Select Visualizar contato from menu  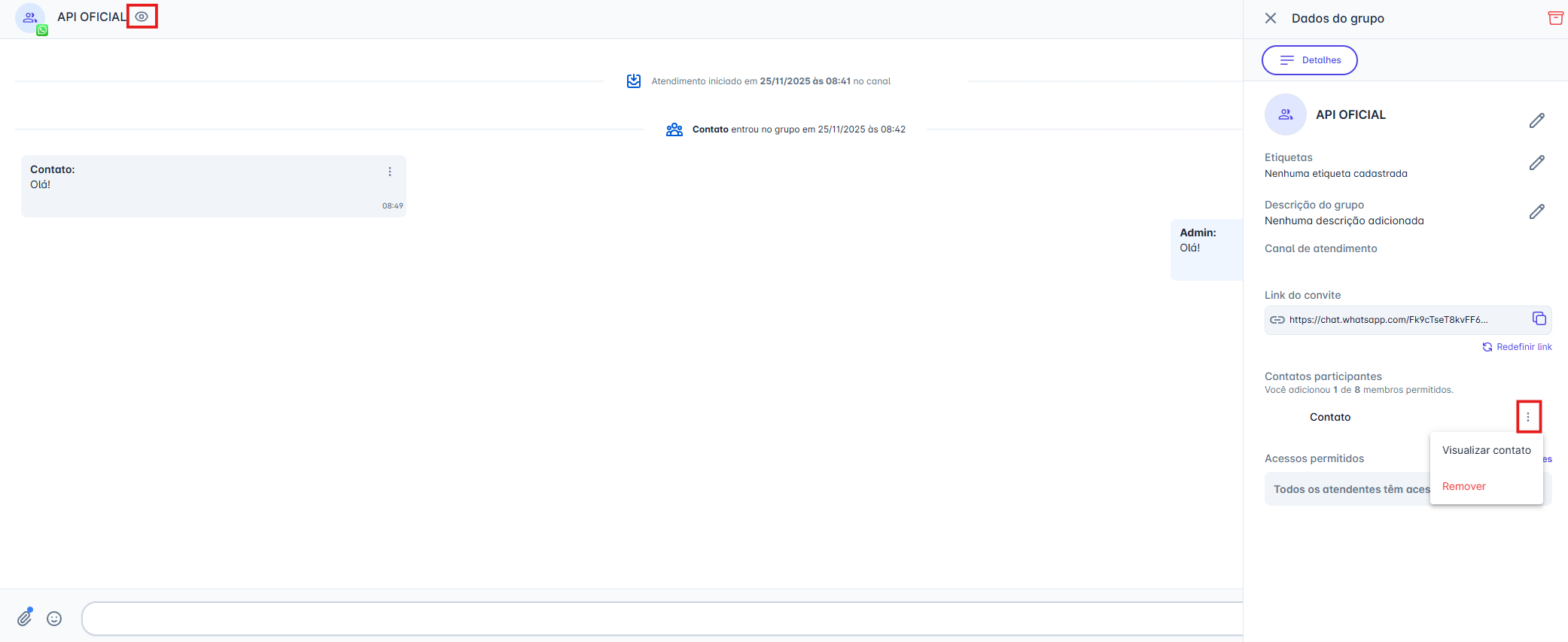[x=1486, y=450]
